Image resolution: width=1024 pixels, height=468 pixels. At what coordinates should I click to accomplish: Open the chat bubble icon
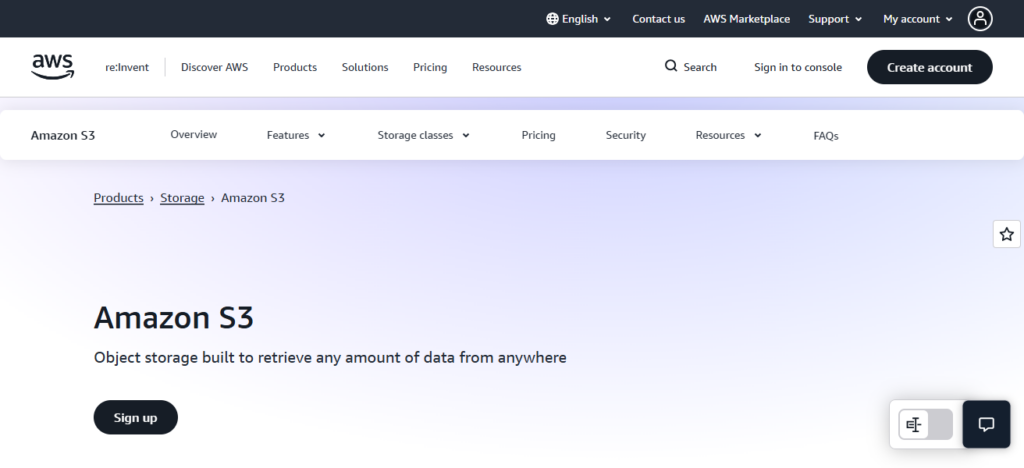click(986, 424)
